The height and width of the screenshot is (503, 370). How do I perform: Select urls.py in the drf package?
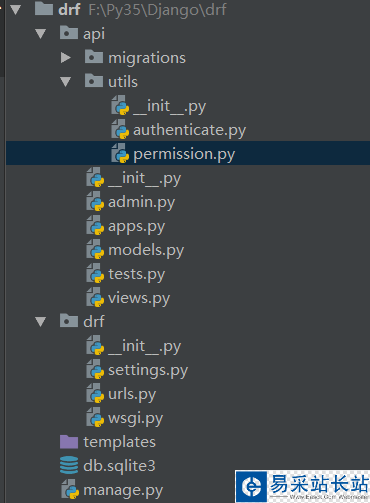[132, 394]
